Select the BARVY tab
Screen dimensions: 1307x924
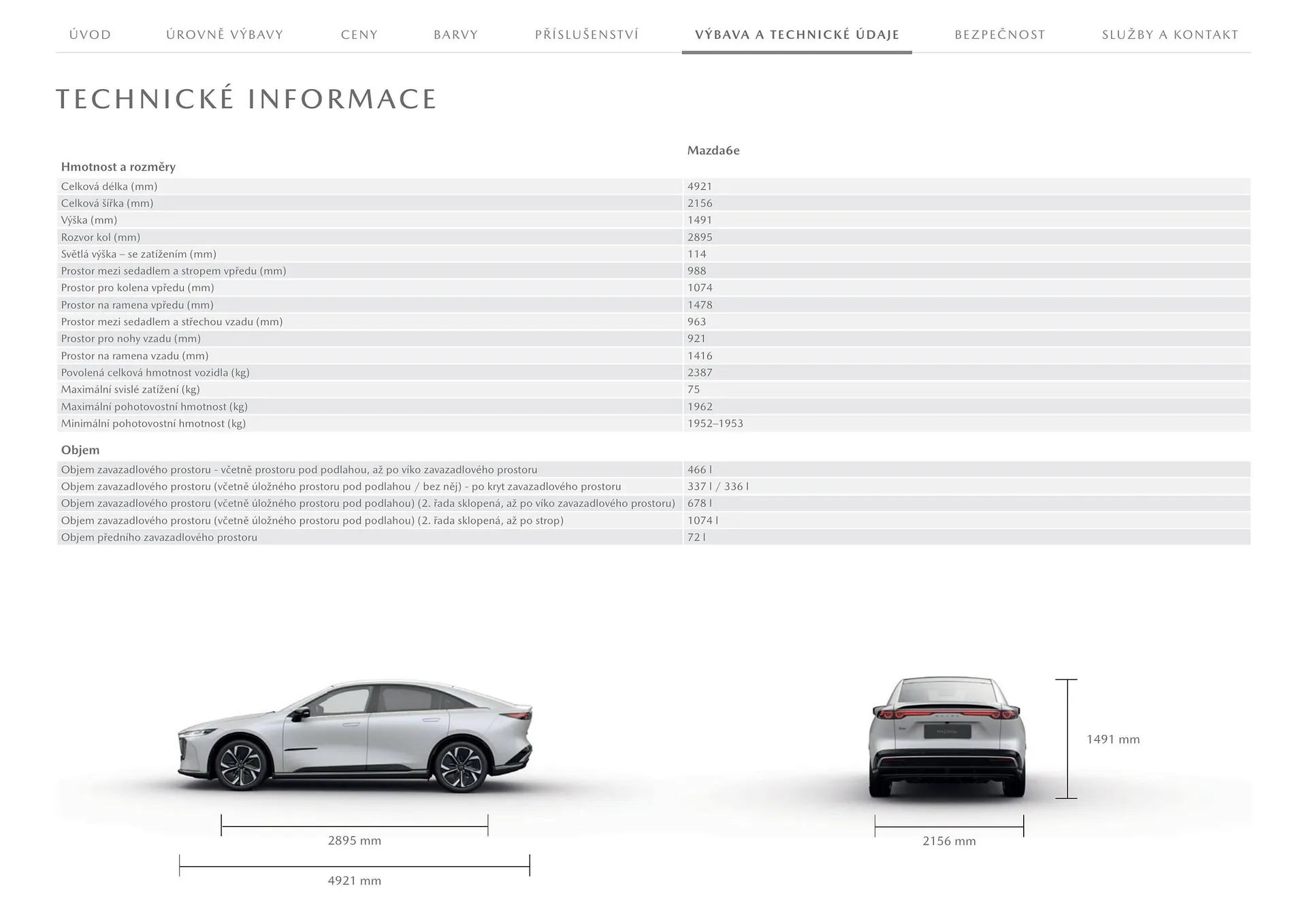pyautogui.click(x=455, y=34)
